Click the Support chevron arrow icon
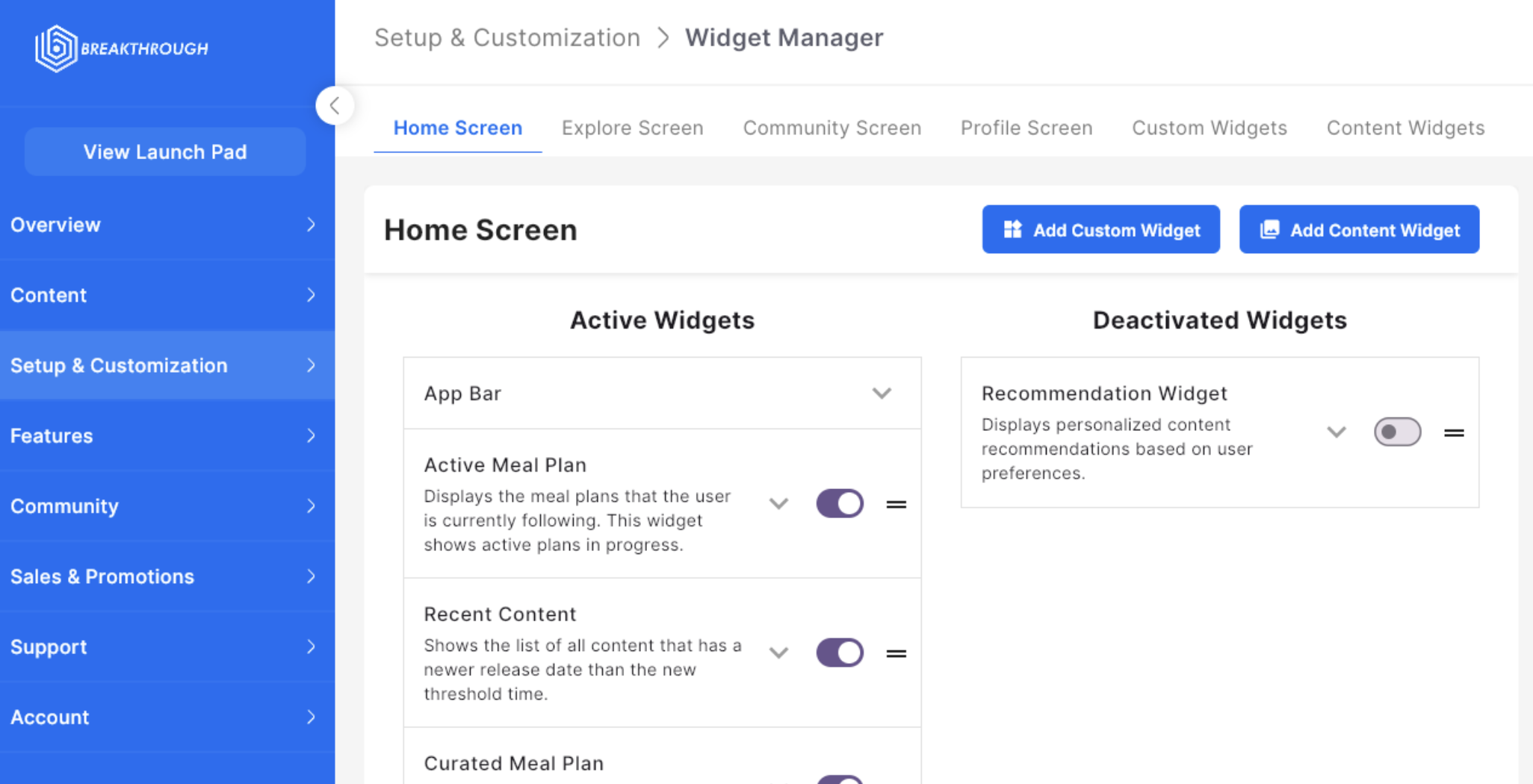 pos(311,647)
